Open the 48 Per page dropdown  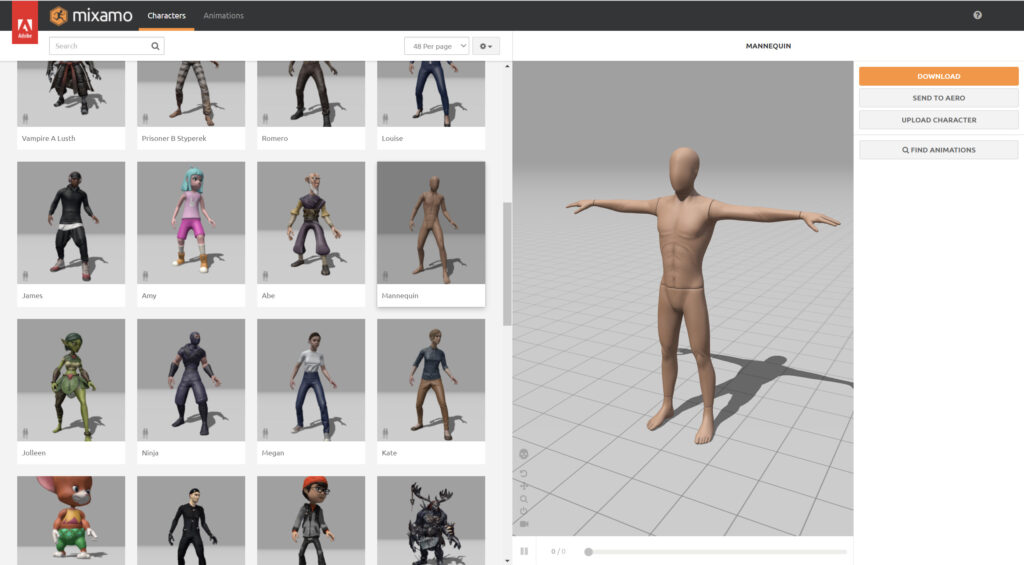pyautogui.click(x=436, y=46)
